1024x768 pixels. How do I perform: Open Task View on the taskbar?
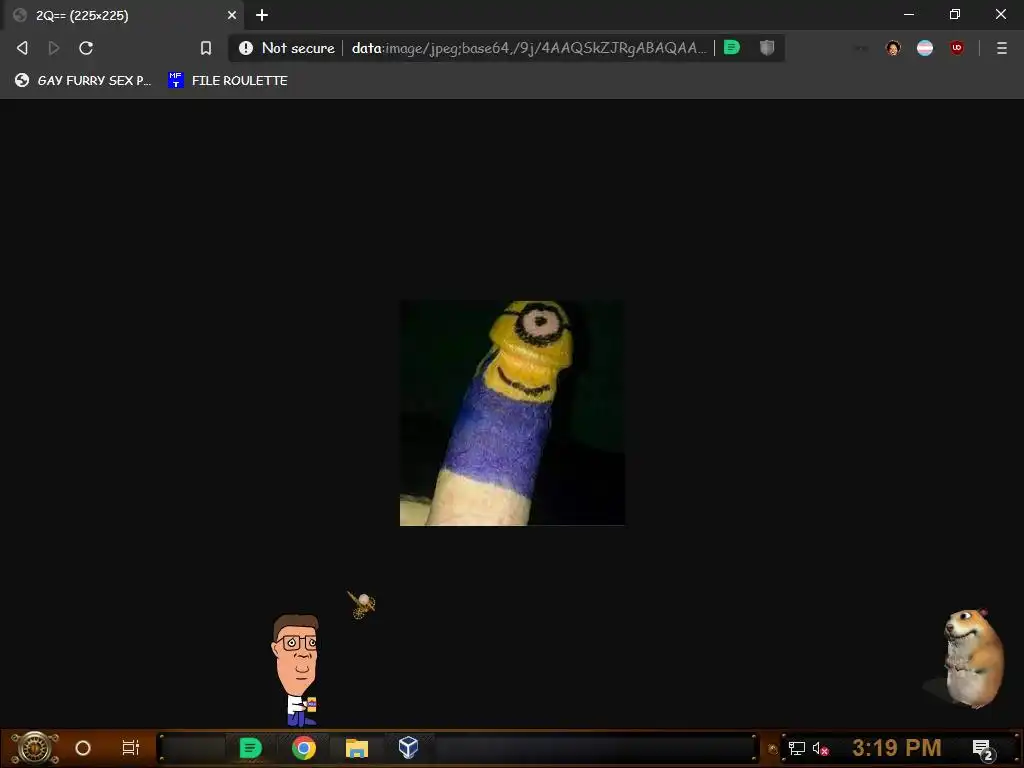131,748
